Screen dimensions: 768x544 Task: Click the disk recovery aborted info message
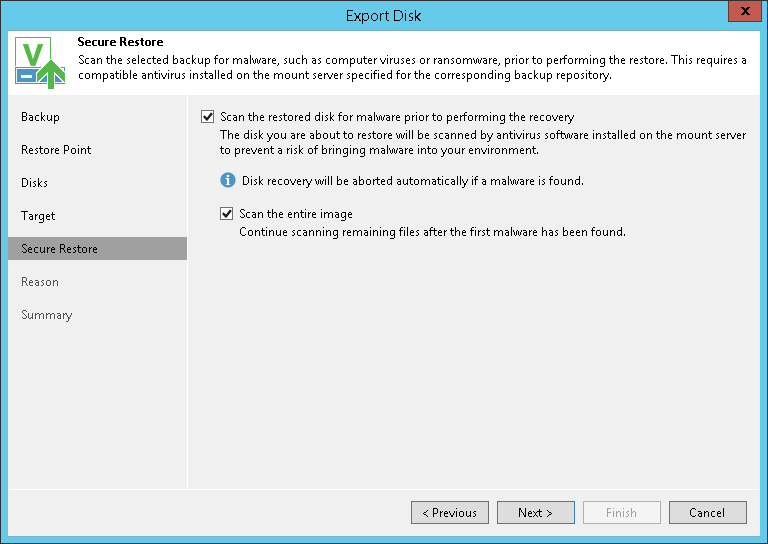(412, 181)
